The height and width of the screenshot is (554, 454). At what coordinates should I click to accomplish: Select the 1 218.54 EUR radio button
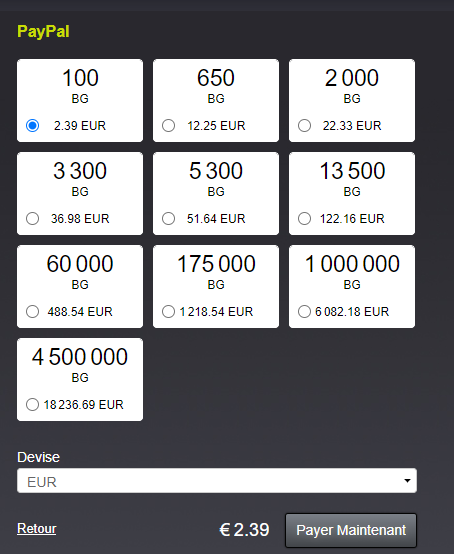(168, 311)
